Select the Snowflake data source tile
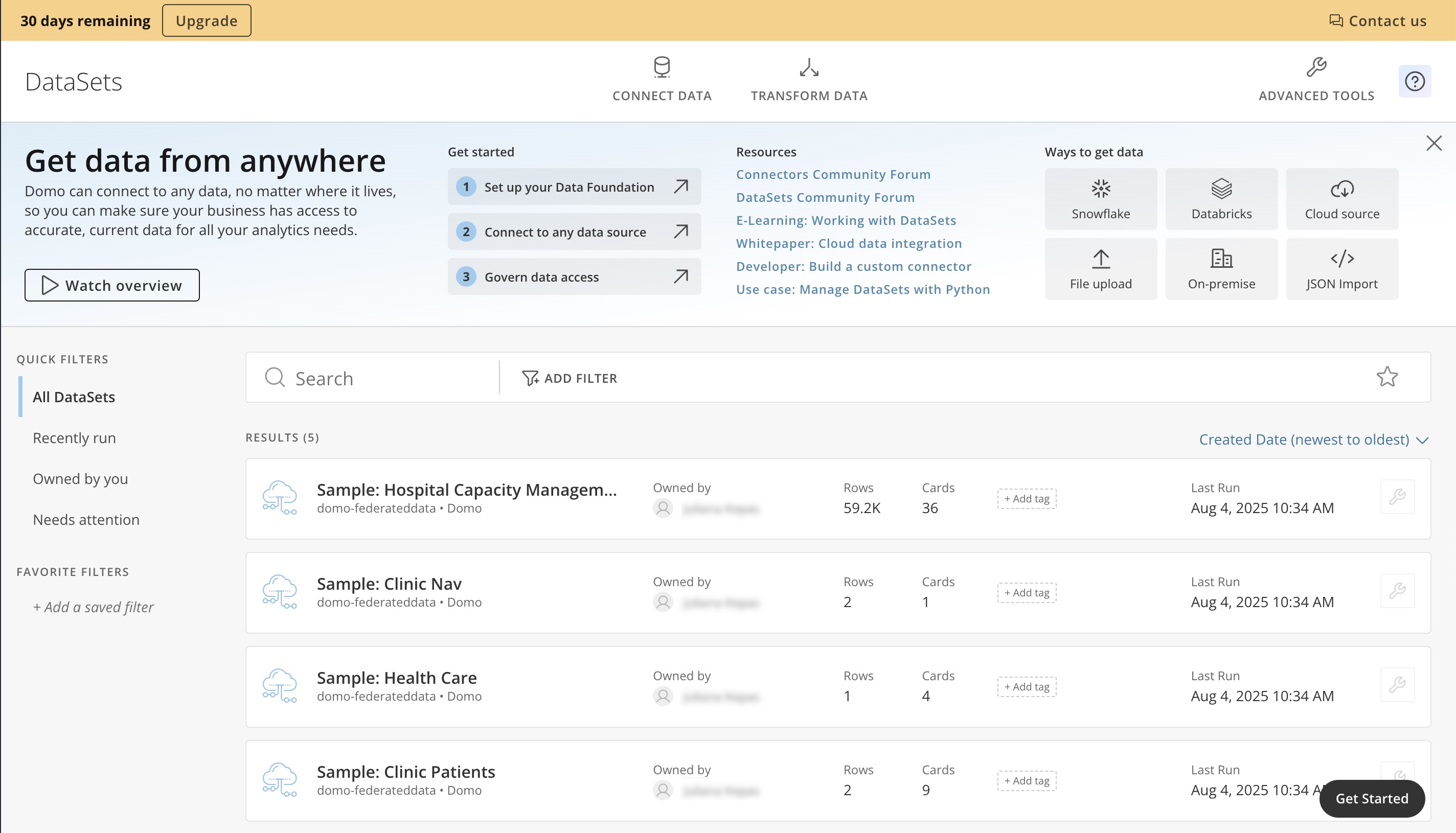 (x=1101, y=199)
